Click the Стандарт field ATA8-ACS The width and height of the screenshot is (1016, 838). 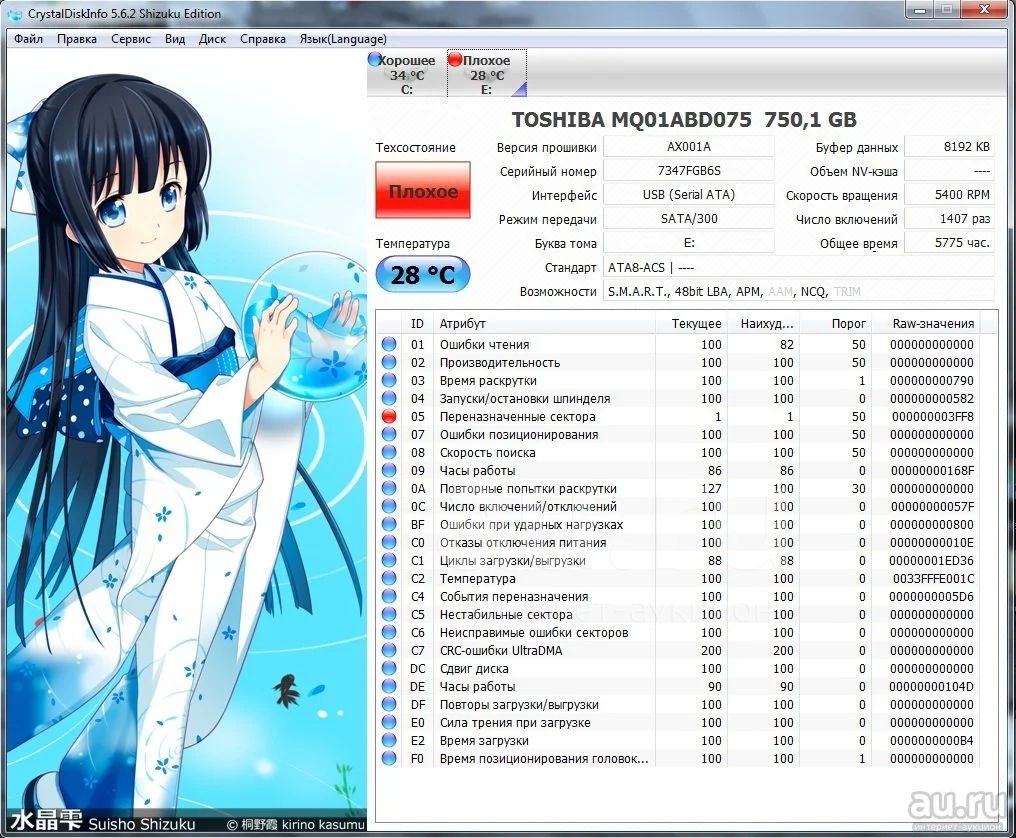799,267
